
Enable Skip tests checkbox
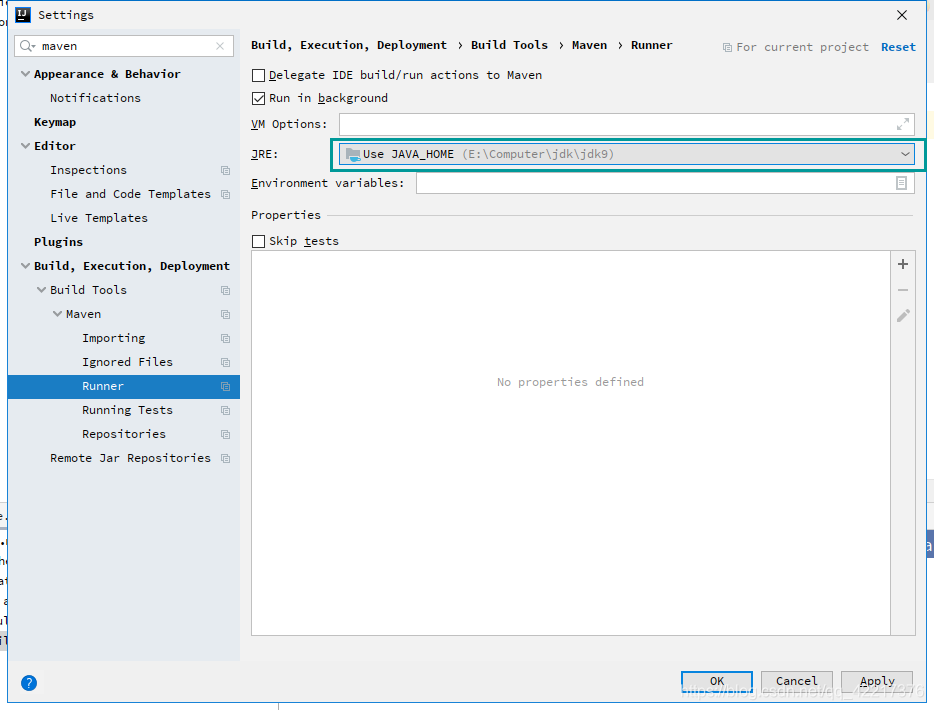click(259, 241)
